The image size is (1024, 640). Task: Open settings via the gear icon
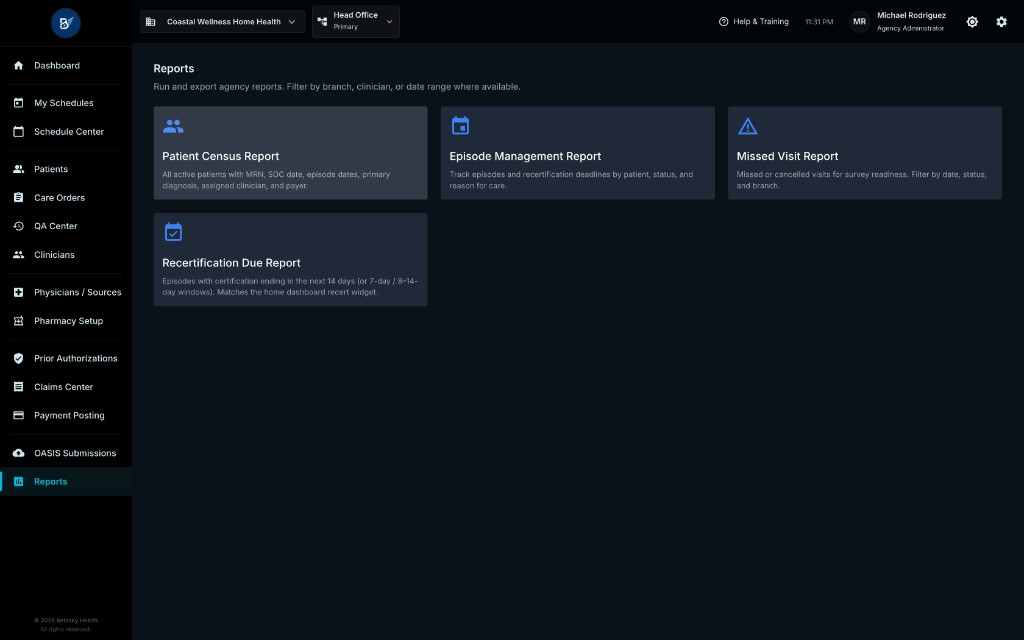(1001, 22)
